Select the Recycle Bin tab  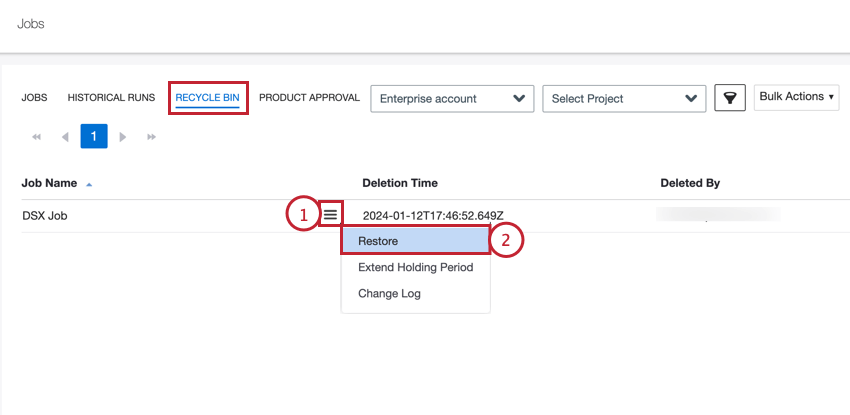(x=207, y=98)
